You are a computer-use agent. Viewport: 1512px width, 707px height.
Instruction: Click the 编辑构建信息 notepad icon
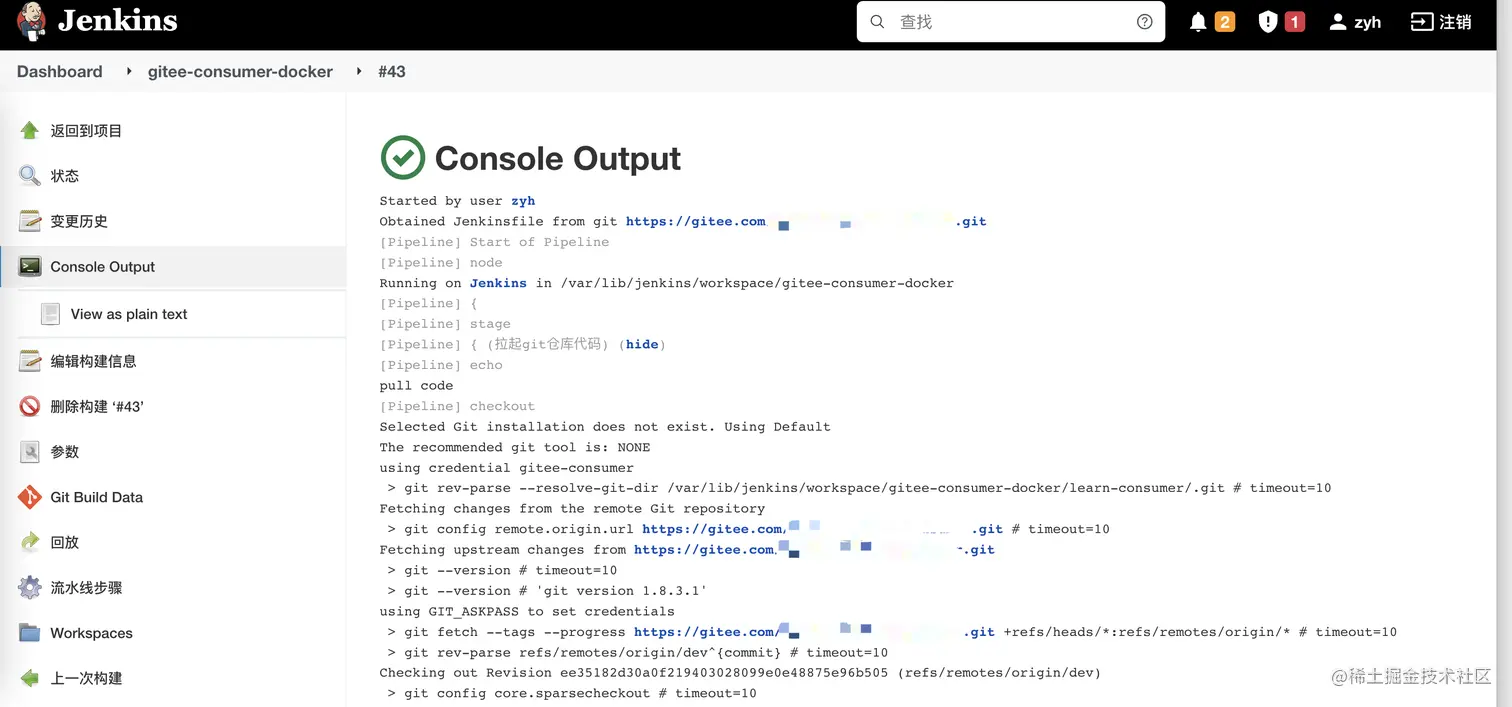pyautogui.click(x=30, y=361)
